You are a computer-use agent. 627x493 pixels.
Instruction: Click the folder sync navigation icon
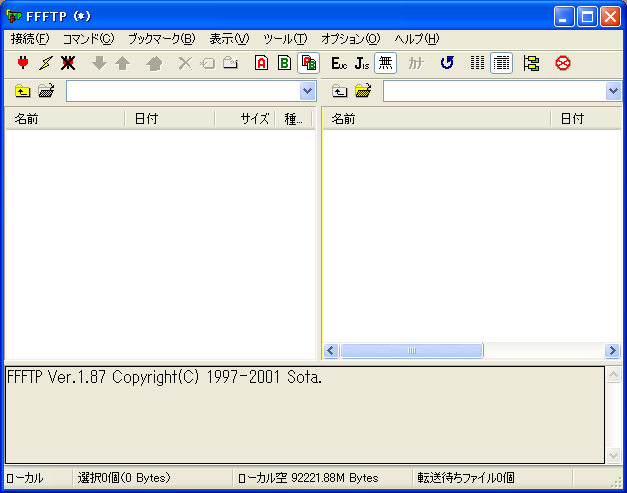coord(531,63)
